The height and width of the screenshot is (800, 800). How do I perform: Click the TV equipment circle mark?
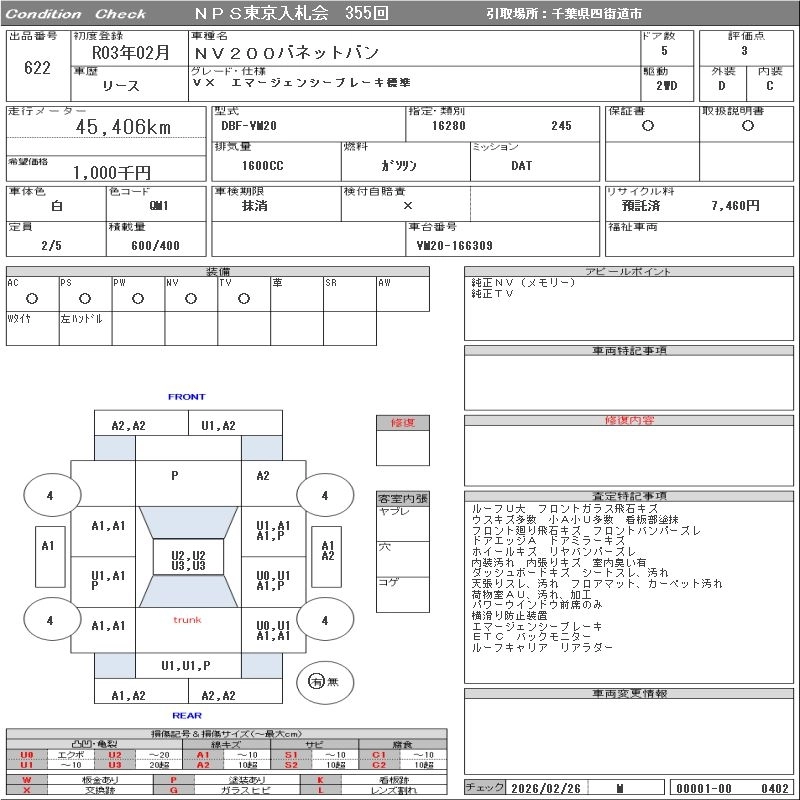tap(244, 299)
